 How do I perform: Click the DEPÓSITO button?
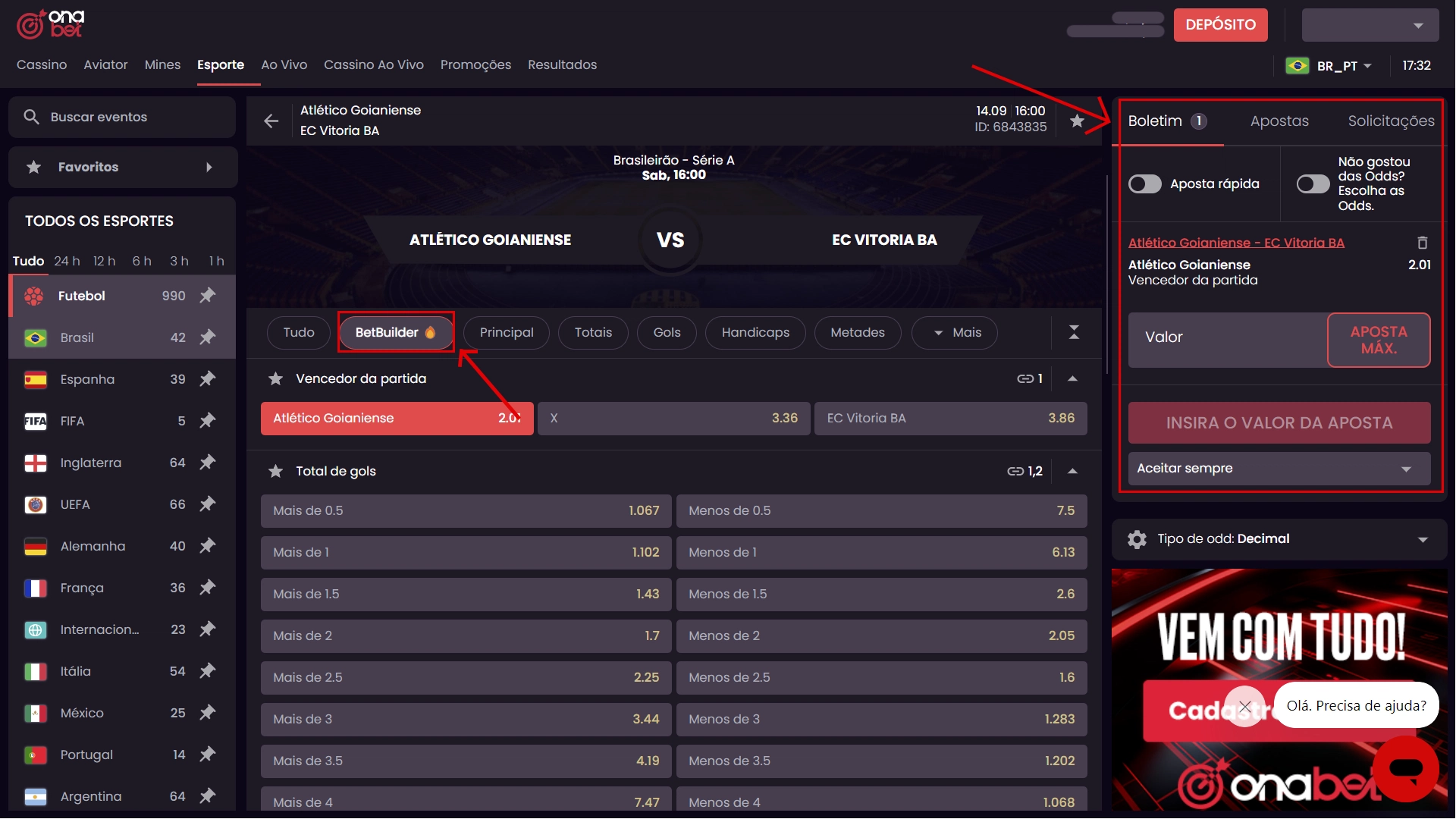click(1220, 25)
